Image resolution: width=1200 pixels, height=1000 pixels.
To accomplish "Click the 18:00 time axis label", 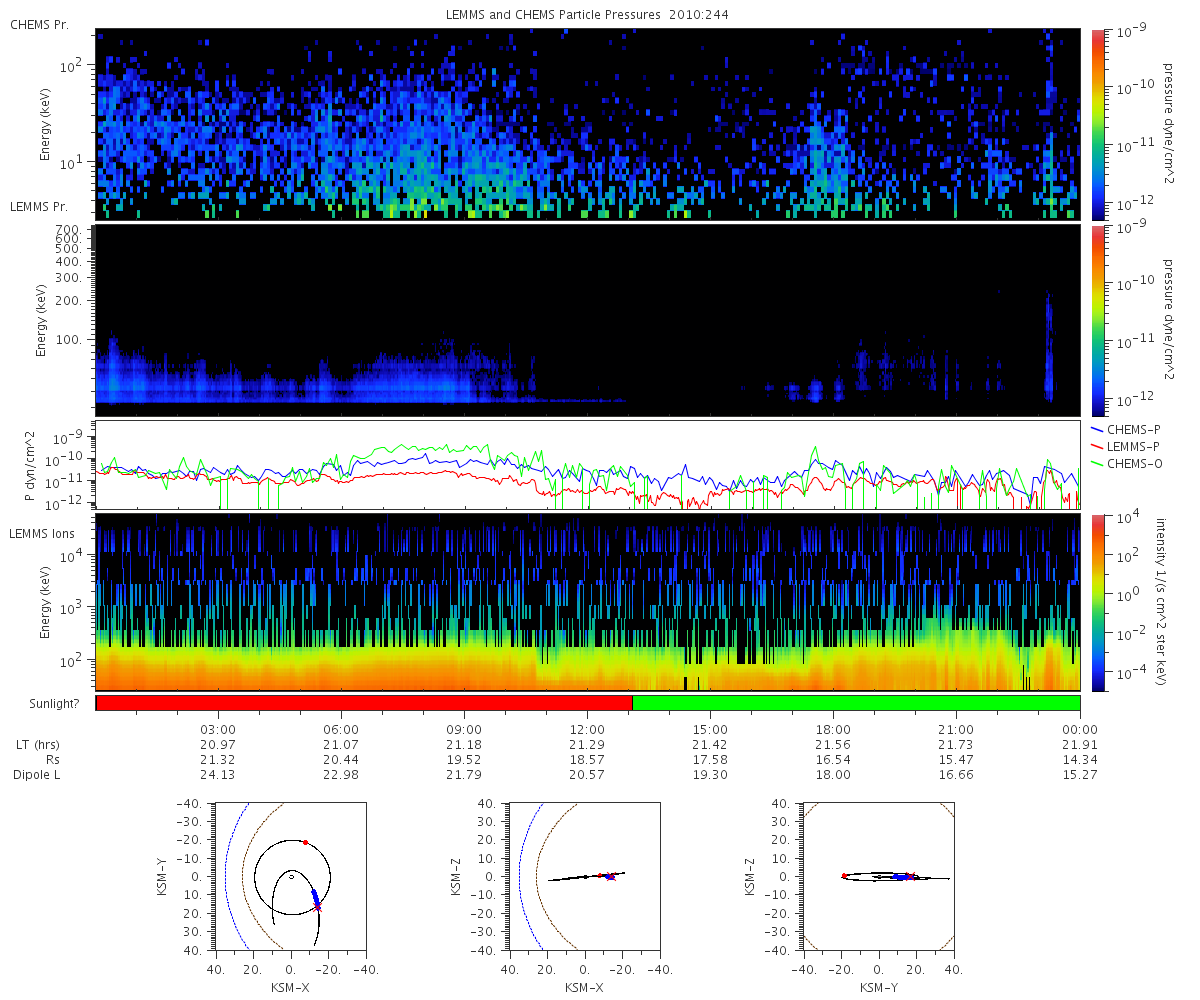I will tap(833, 729).
